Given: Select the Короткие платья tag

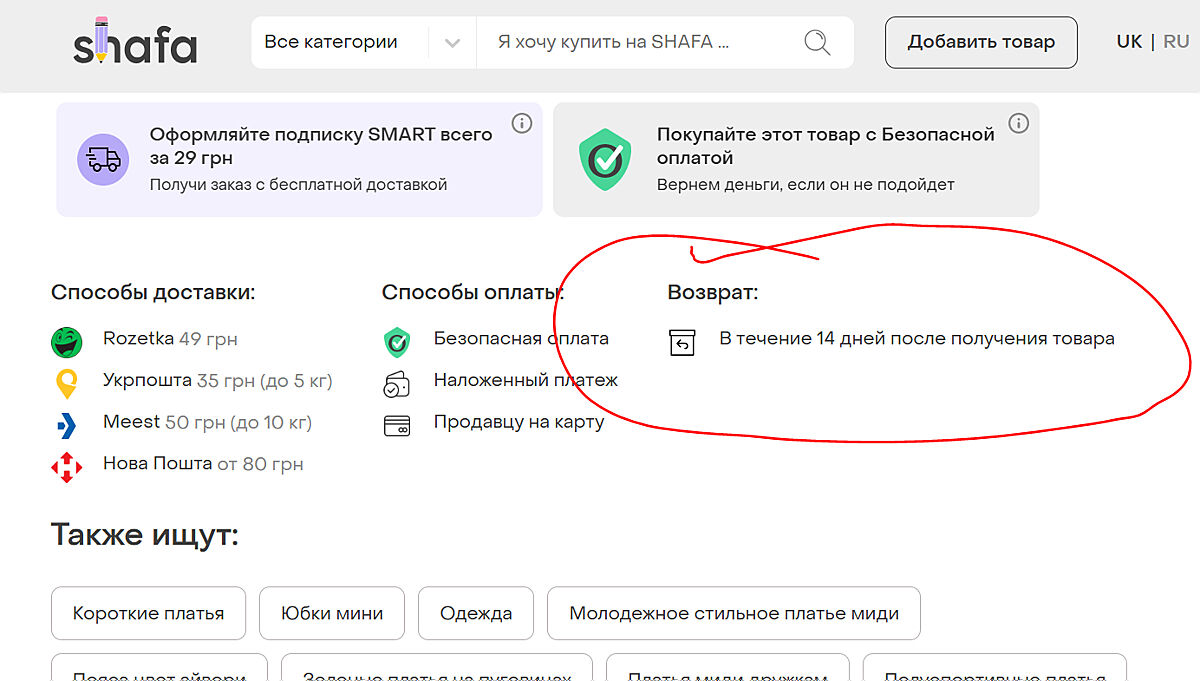Looking at the screenshot, I should pyautogui.click(x=148, y=613).
